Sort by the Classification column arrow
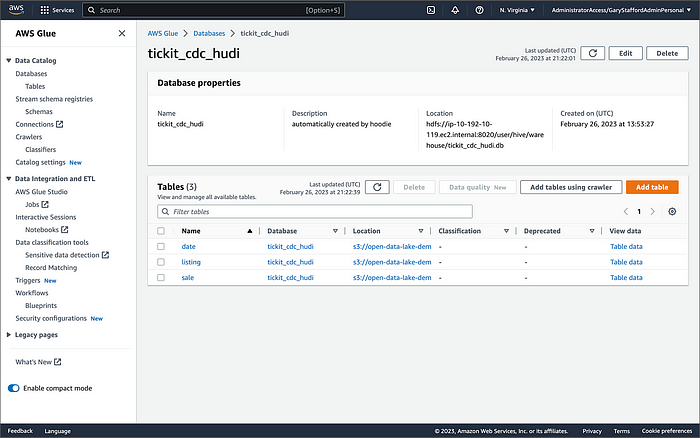The height and width of the screenshot is (438, 700). pyautogui.click(x=506, y=231)
